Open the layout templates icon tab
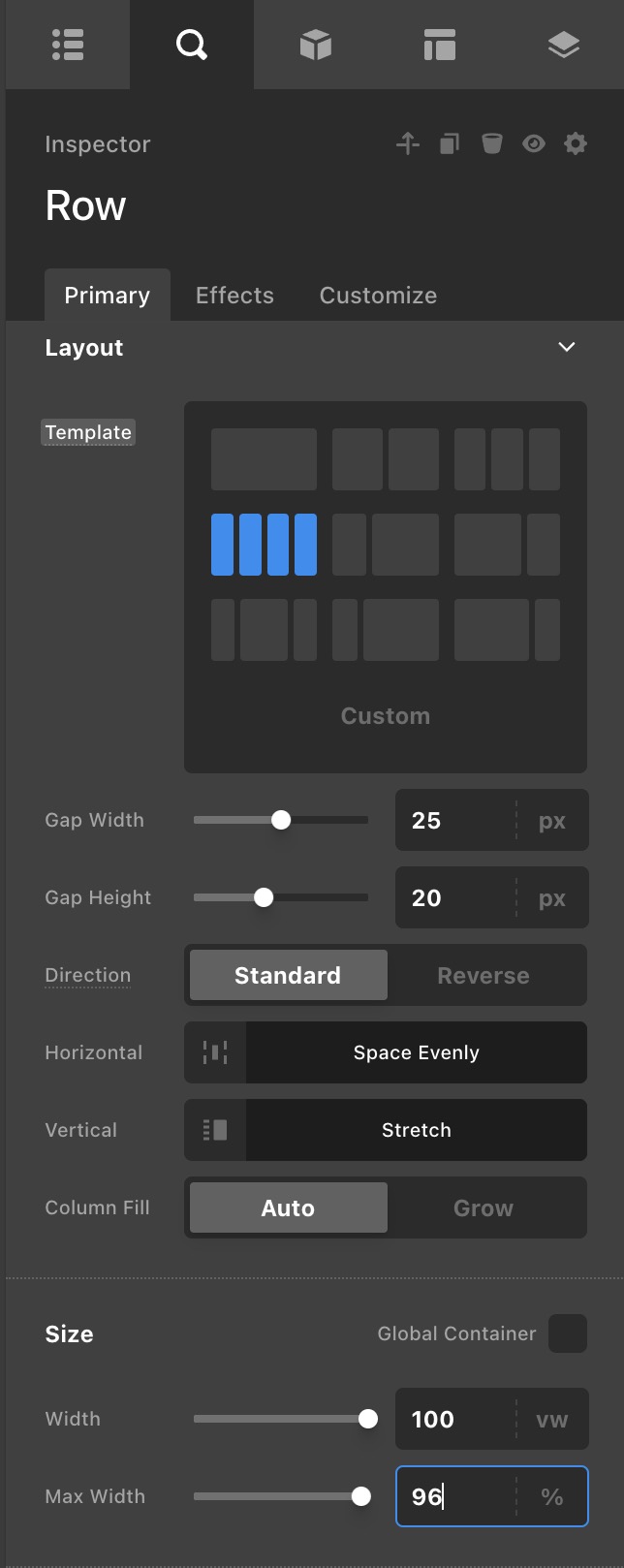This screenshot has width=624, height=1568. coord(439,45)
